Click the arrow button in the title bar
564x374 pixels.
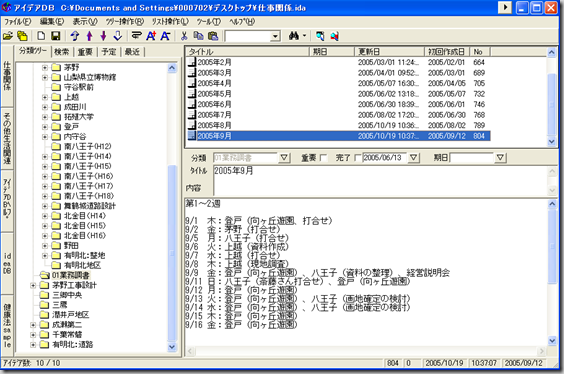pos(505,8)
